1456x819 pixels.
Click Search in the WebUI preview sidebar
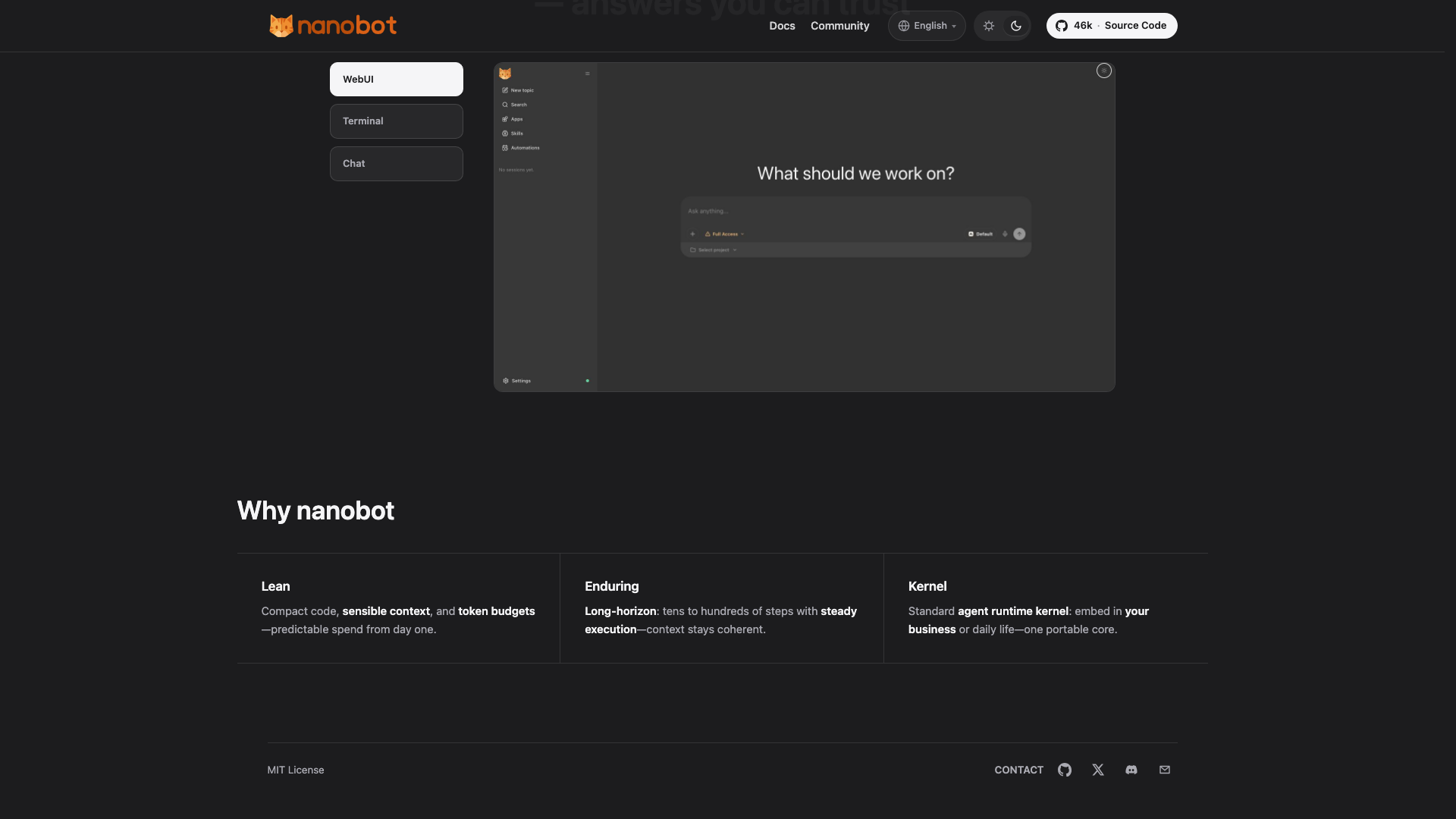pos(514,105)
